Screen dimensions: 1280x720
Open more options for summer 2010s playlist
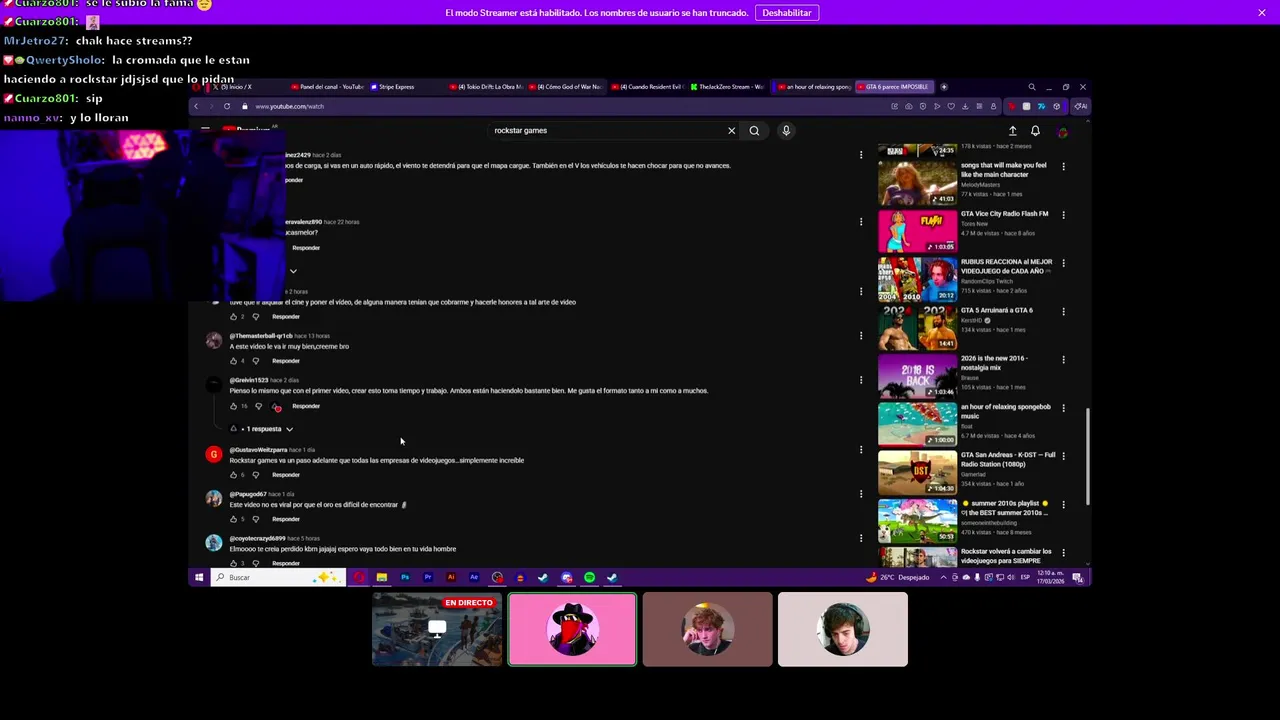(x=1063, y=505)
